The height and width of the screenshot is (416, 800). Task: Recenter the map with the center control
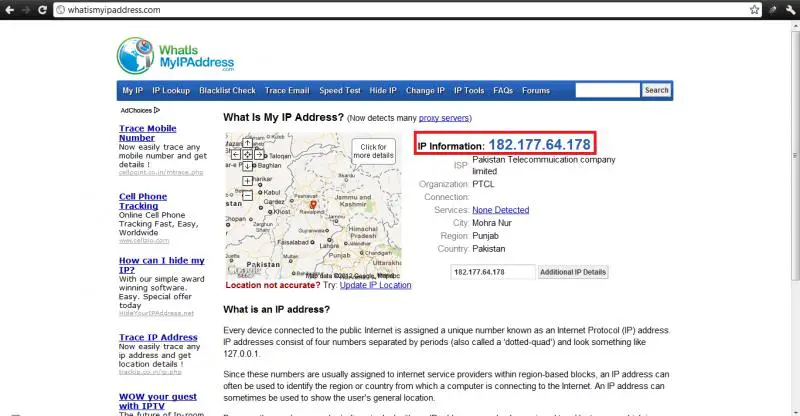click(x=247, y=154)
